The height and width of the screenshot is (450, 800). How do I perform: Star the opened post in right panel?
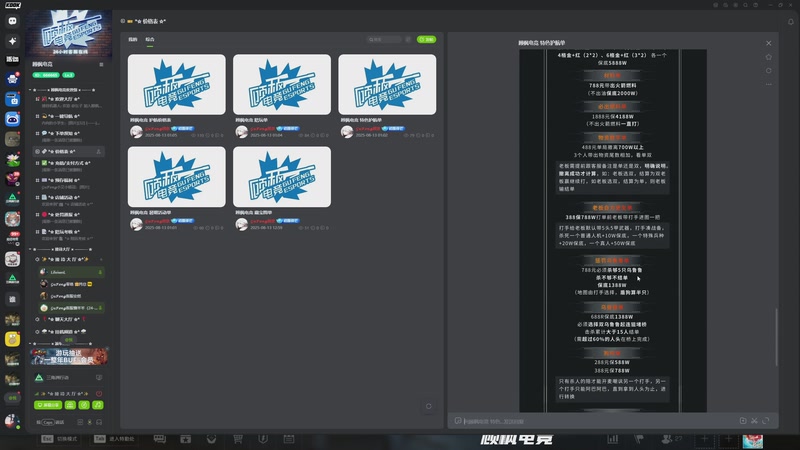(x=768, y=57)
